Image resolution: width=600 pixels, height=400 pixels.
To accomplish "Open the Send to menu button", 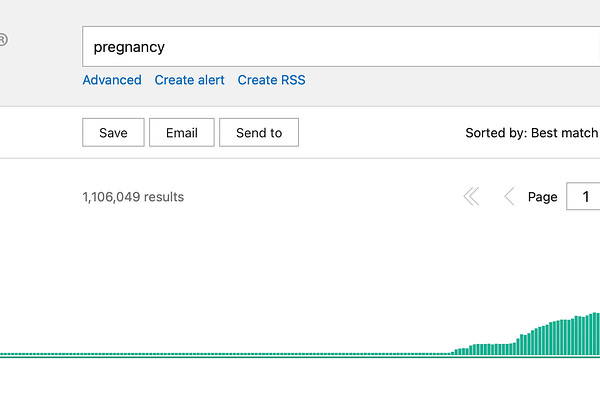I will (259, 132).
